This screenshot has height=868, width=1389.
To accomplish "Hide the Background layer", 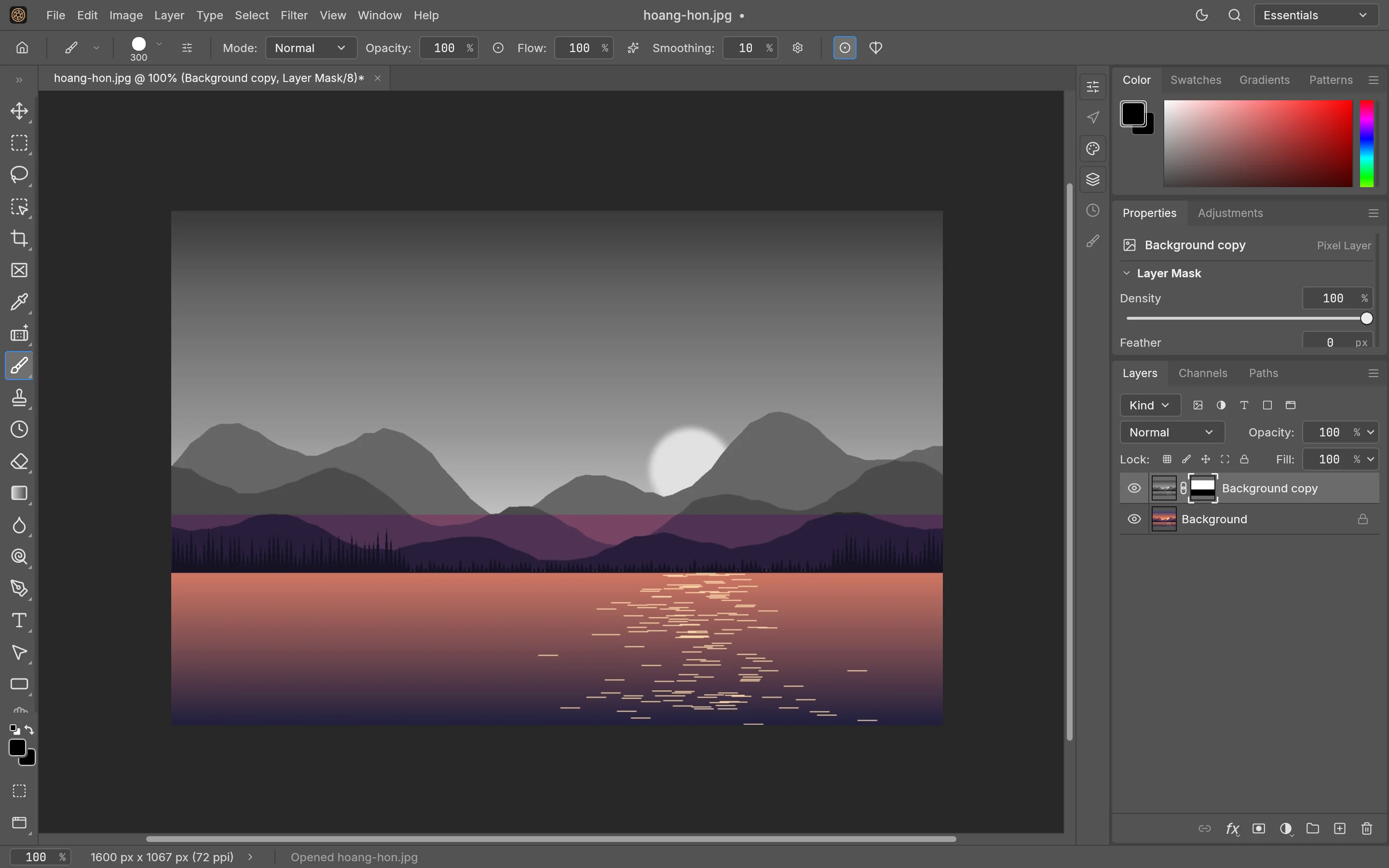I will [x=1133, y=519].
